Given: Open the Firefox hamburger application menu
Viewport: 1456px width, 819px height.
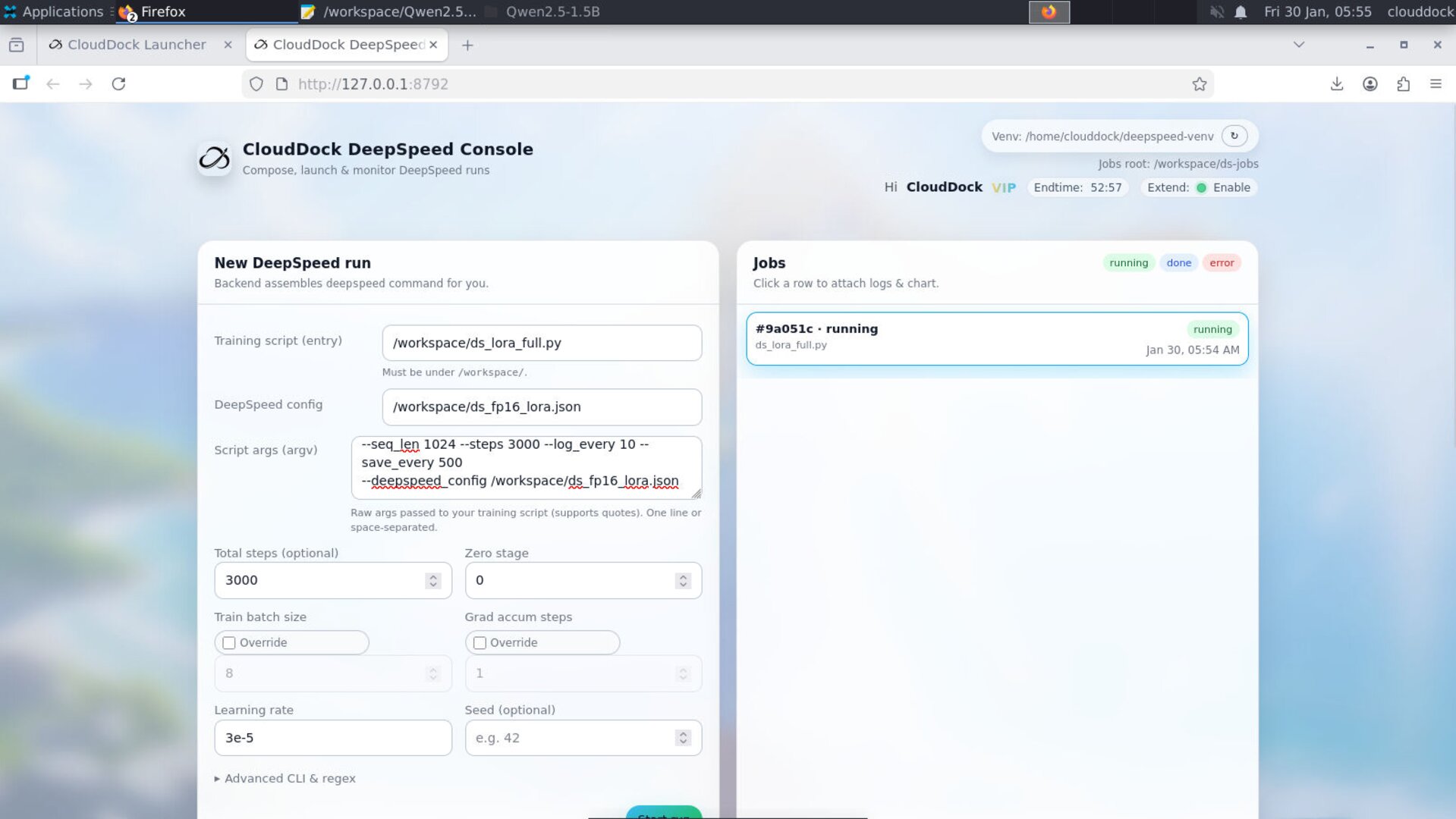Looking at the screenshot, I should (1436, 84).
